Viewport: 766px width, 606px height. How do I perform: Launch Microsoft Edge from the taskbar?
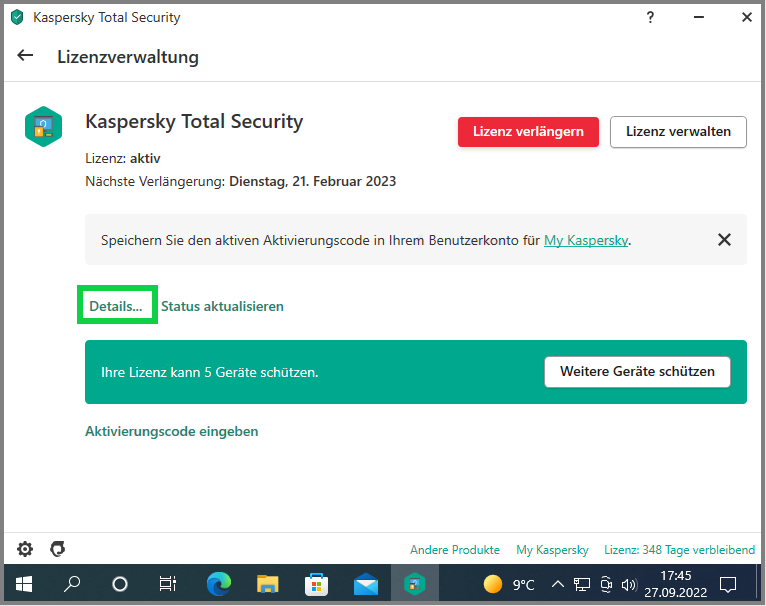[x=219, y=584]
